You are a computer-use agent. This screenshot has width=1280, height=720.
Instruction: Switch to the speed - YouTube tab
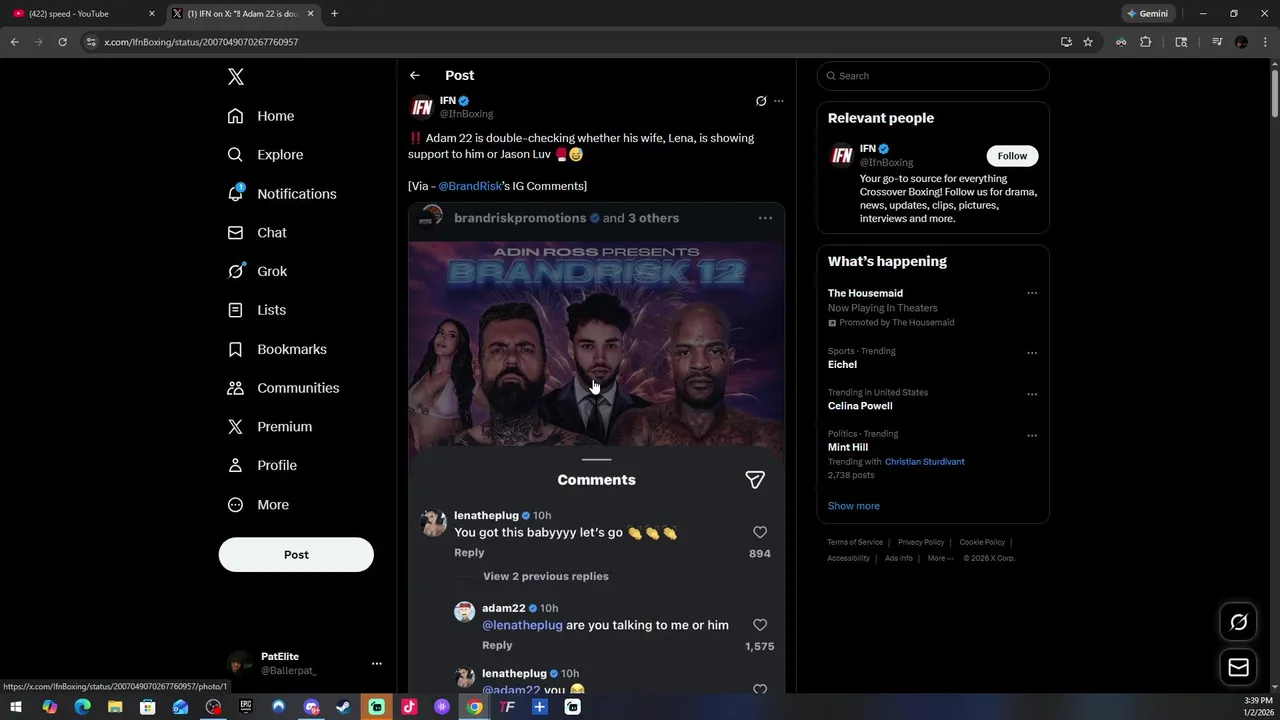click(x=82, y=14)
